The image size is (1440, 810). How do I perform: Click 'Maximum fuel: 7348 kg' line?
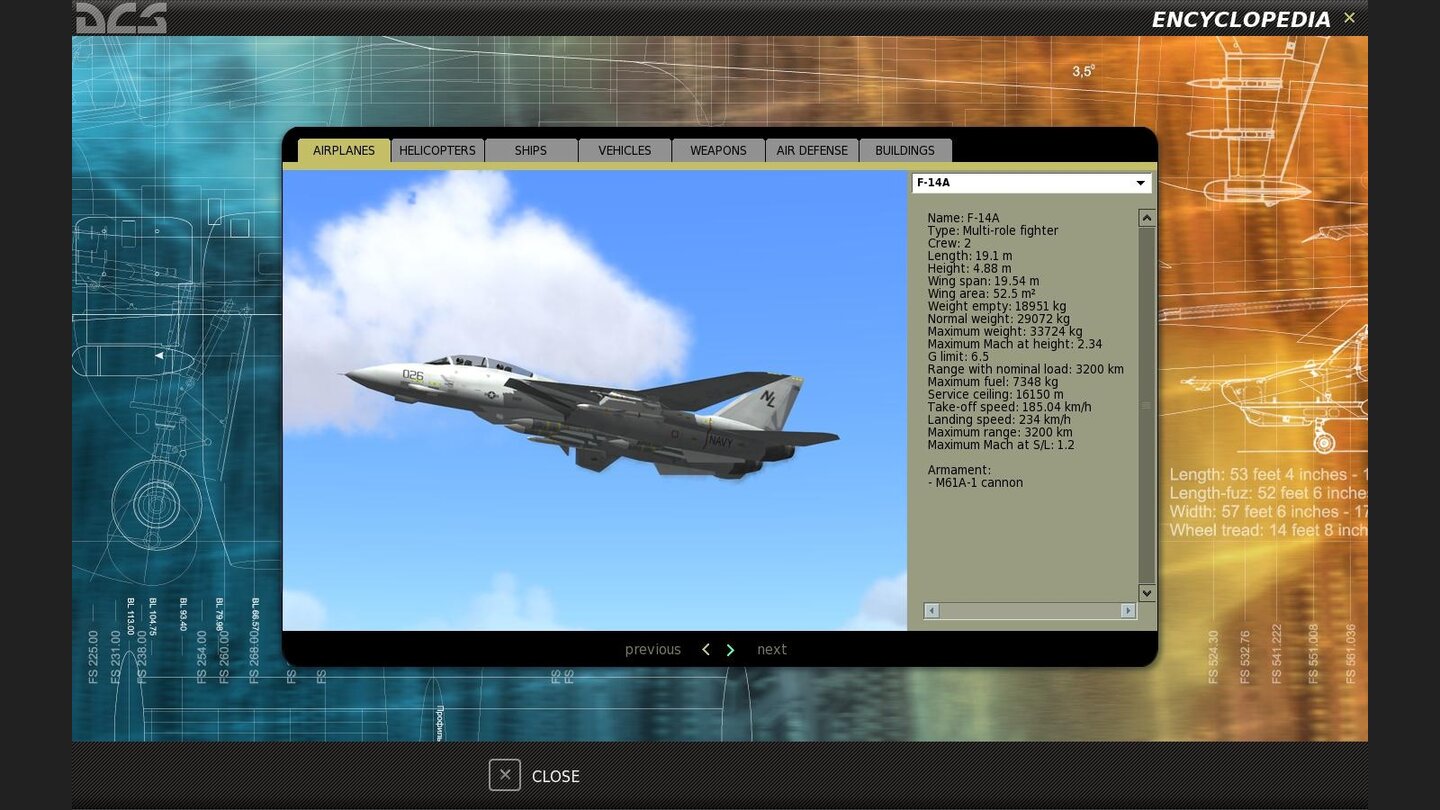click(992, 382)
